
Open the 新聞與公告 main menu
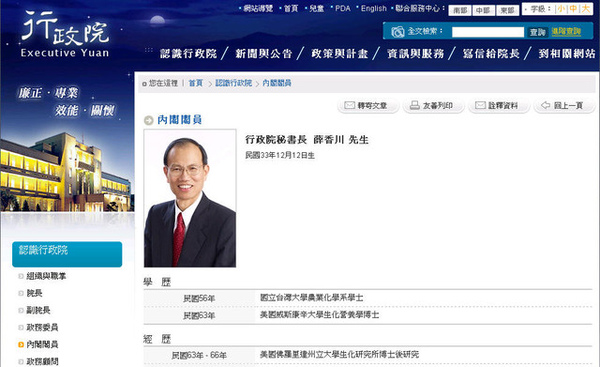pos(264,54)
